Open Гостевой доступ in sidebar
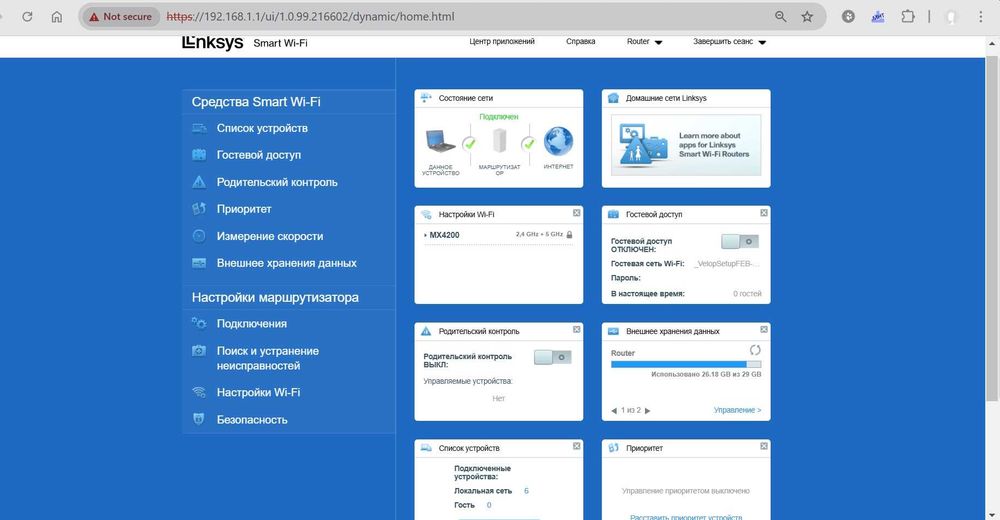 pos(259,155)
